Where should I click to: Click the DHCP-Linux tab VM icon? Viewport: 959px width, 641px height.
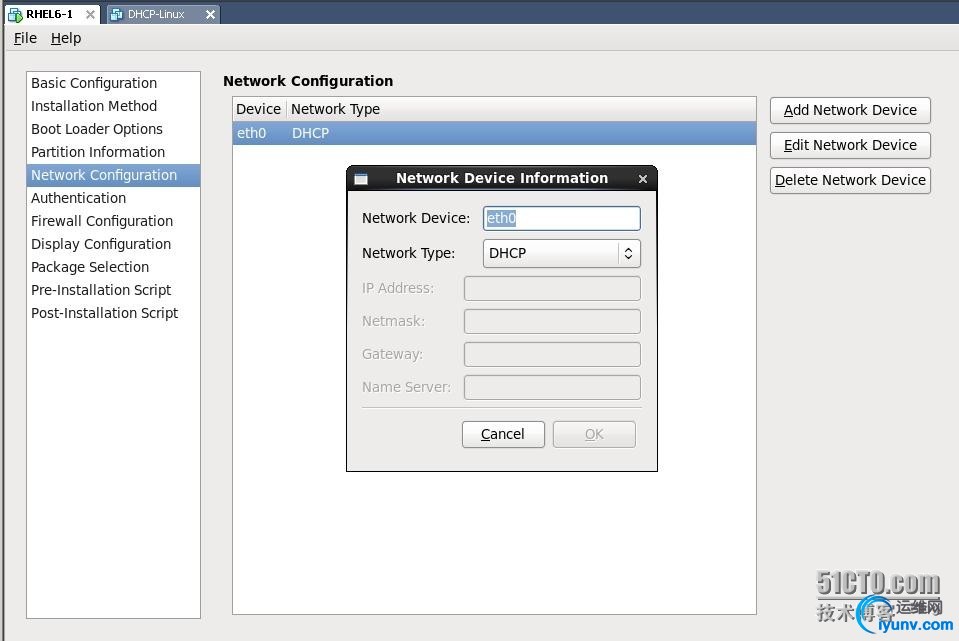pos(116,14)
